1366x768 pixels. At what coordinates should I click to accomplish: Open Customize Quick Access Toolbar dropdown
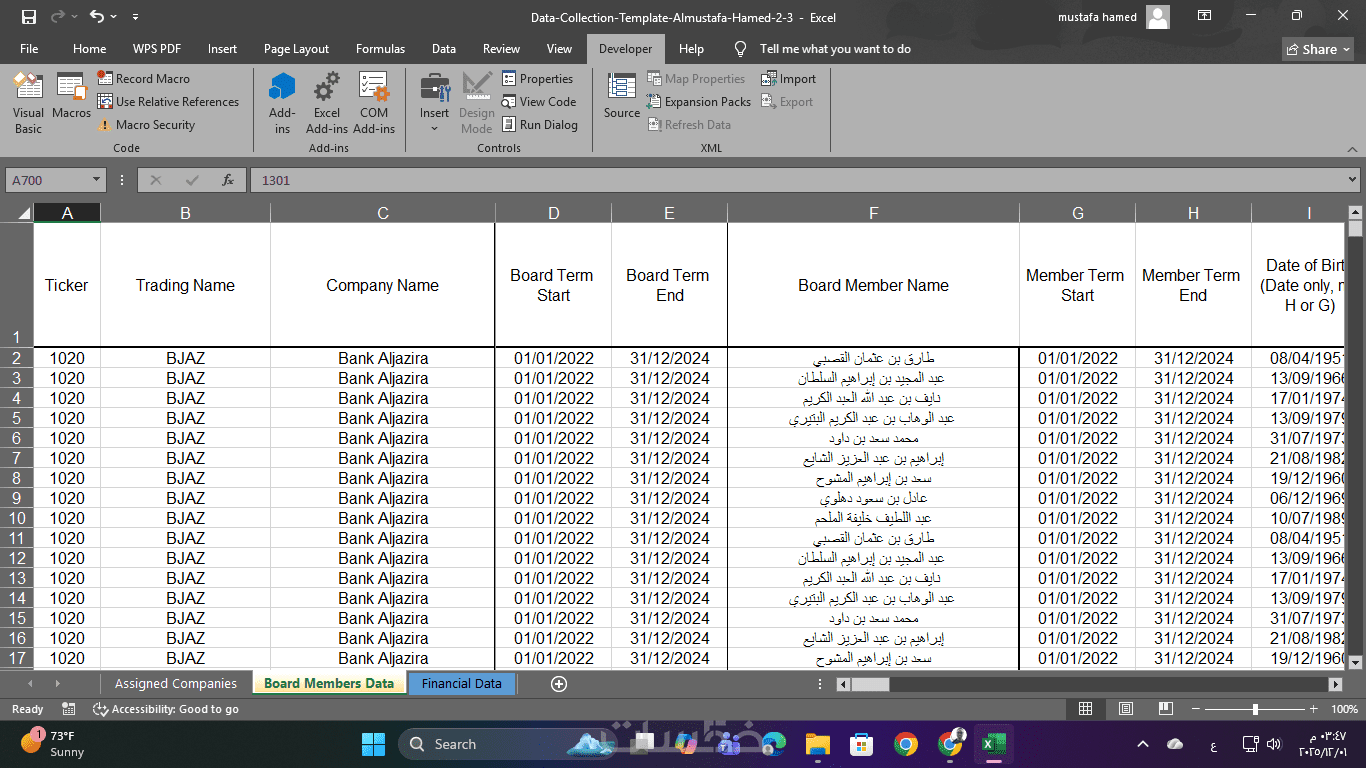pyautogui.click(x=135, y=17)
